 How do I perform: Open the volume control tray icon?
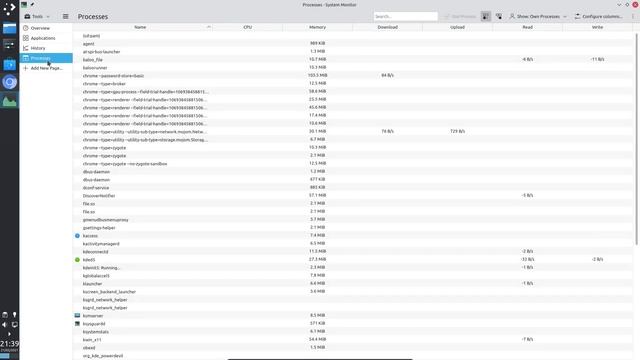(x=4, y=325)
